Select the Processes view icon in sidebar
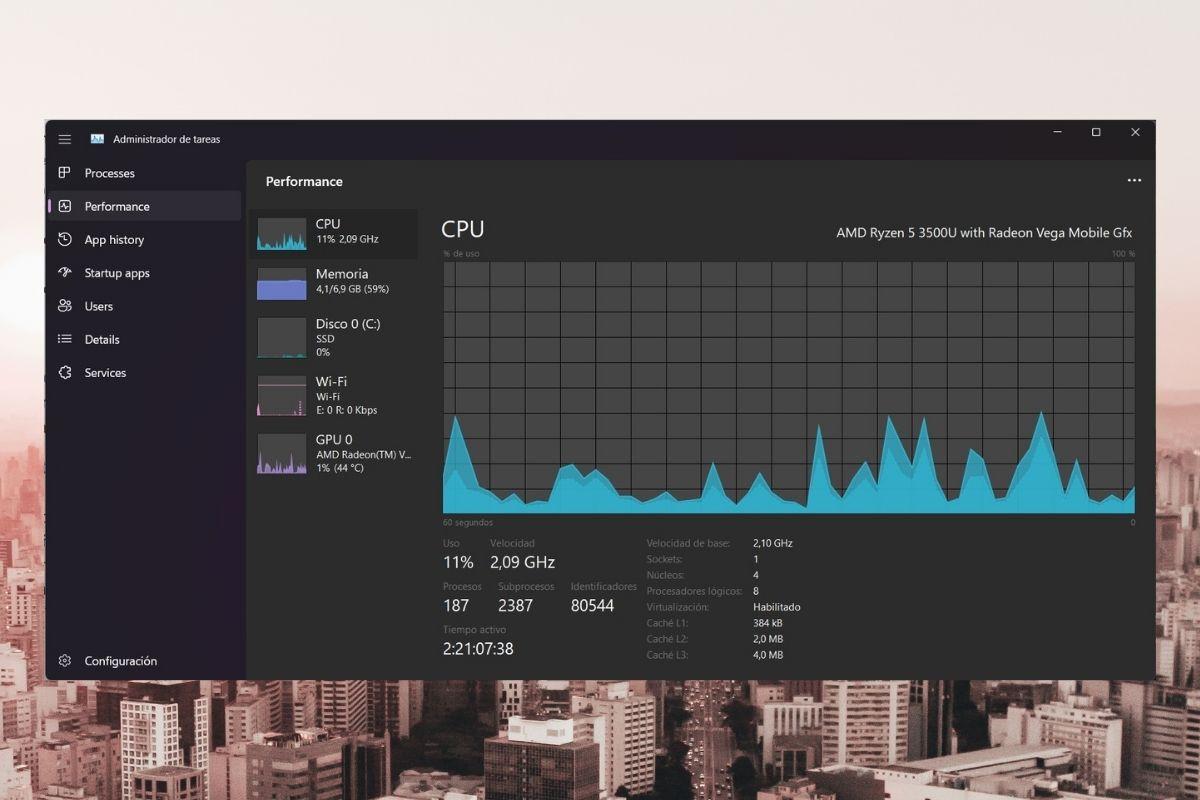1200x800 pixels. tap(64, 173)
